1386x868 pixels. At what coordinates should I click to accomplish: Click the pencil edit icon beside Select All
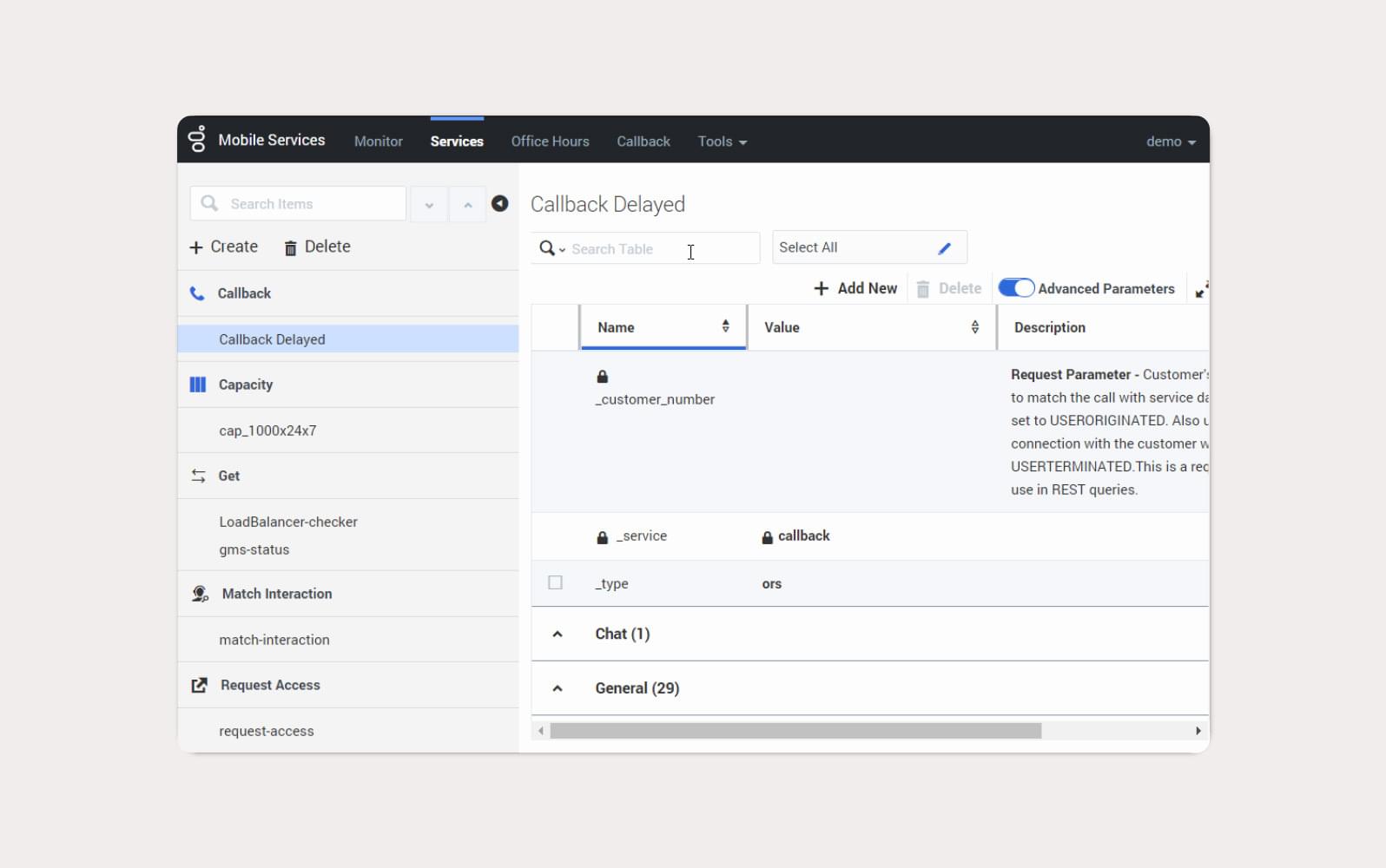[944, 248]
